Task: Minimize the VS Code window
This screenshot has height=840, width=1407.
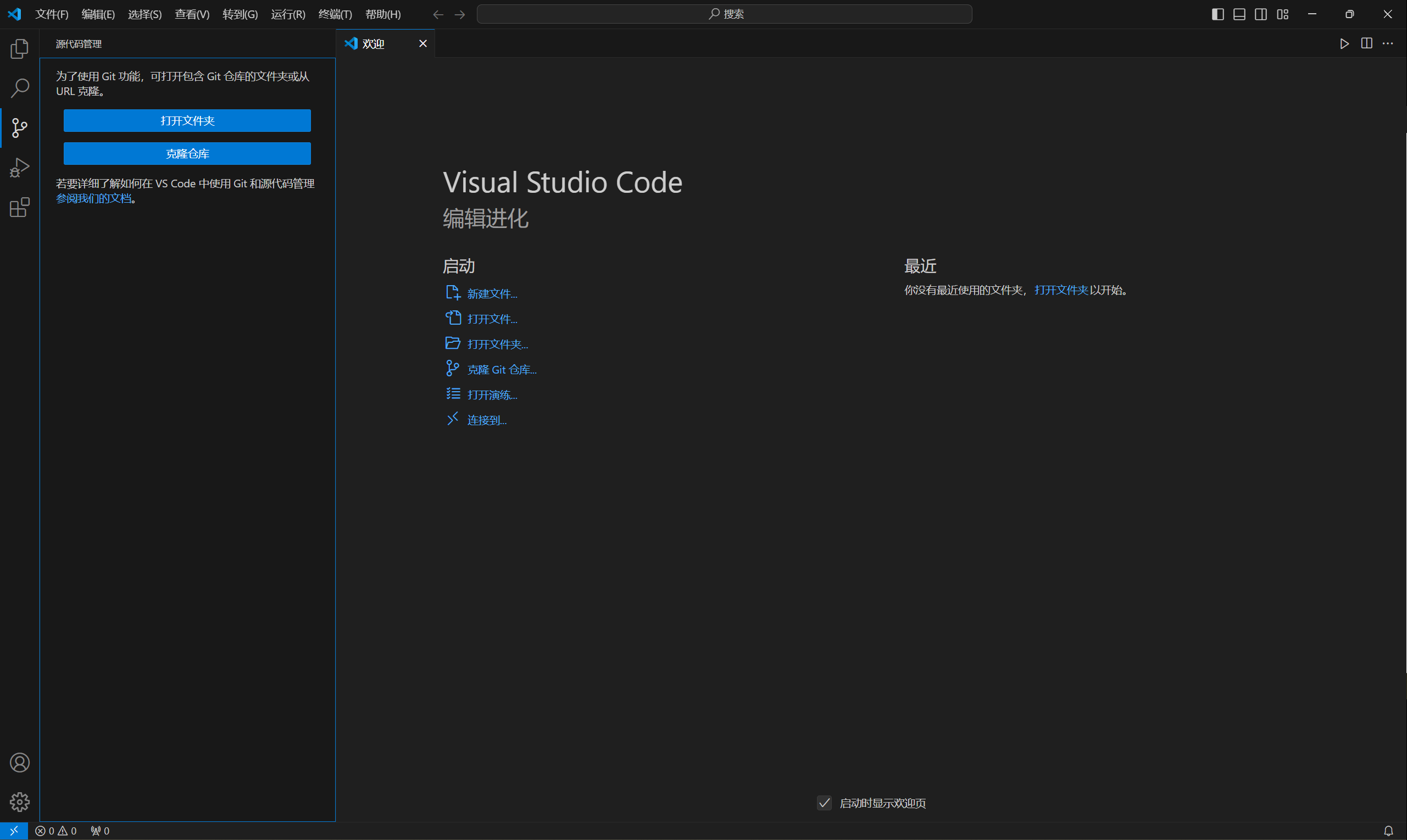Action: (x=1312, y=14)
